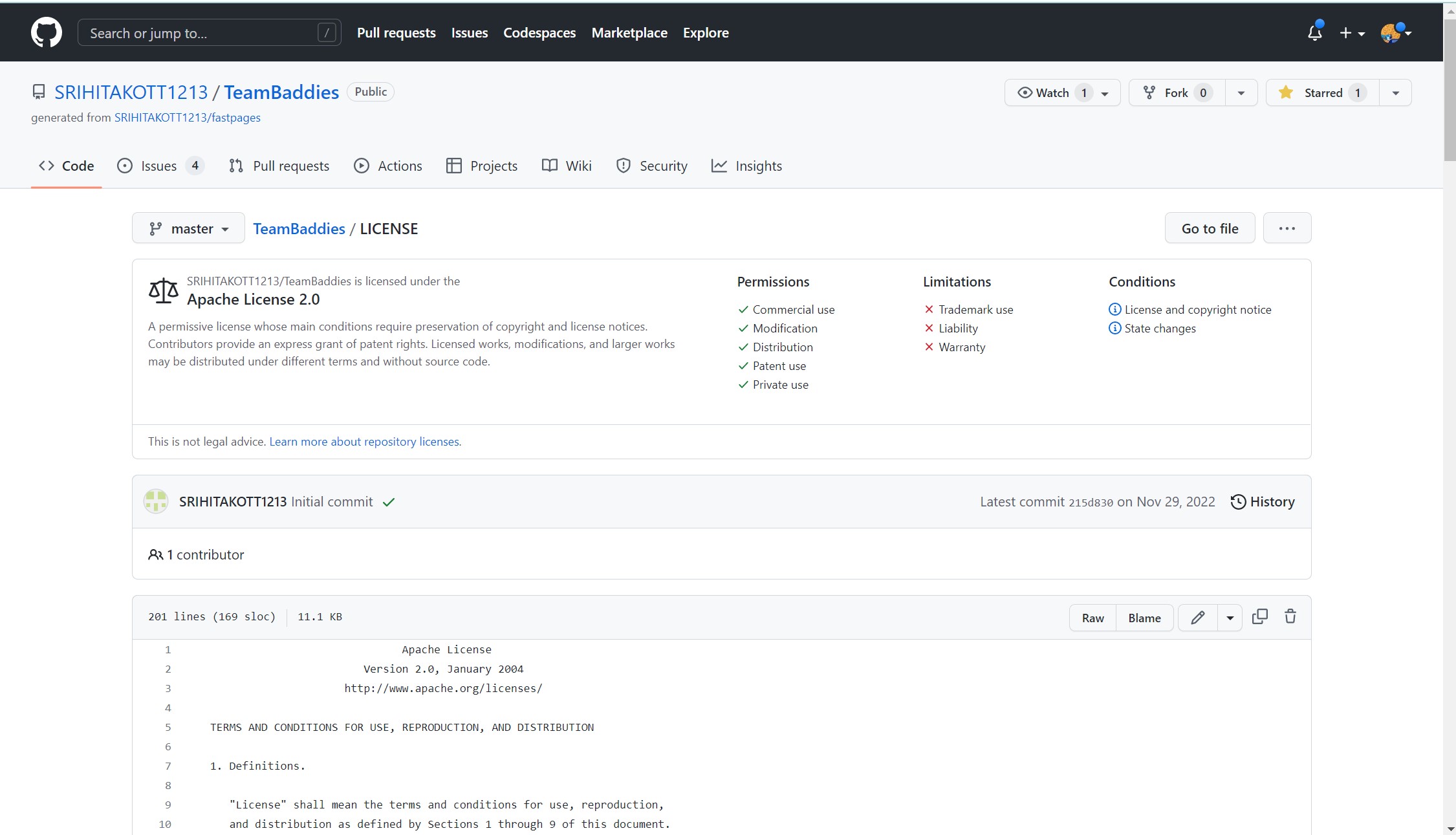
Task: Open SRIHITAKOTT1213/fastpages template link
Action: (x=188, y=118)
